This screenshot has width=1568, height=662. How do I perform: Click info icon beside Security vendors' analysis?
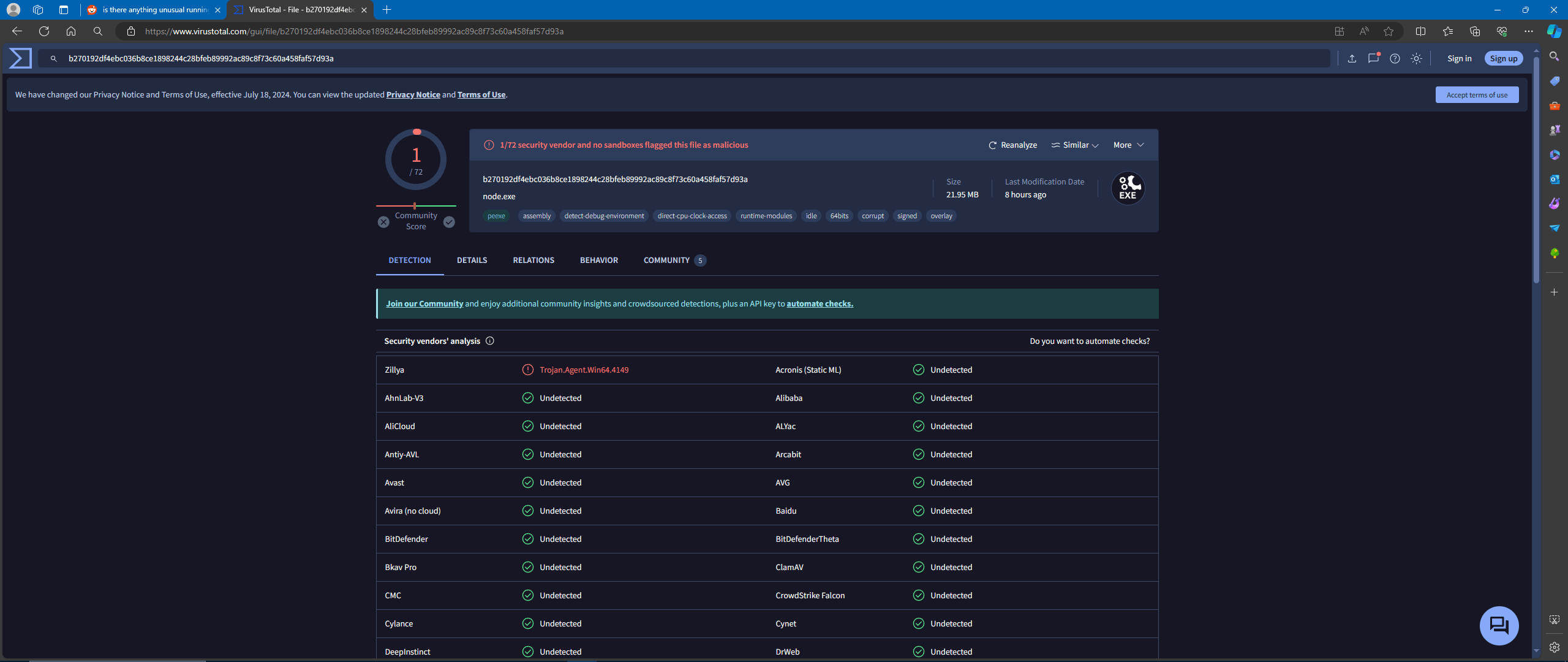point(490,341)
